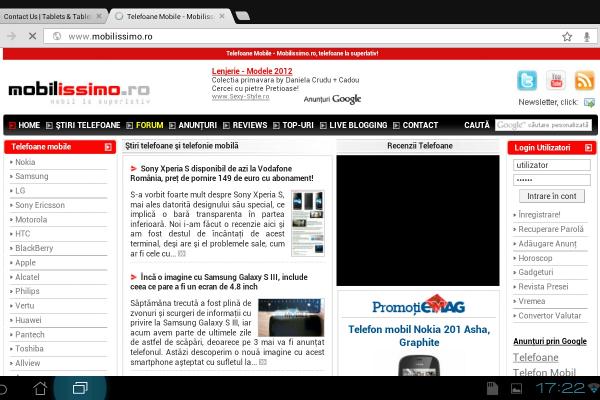Viewport: 600px width, 400px height.
Task: Stop page loading with the X button
Action: click(33, 36)
